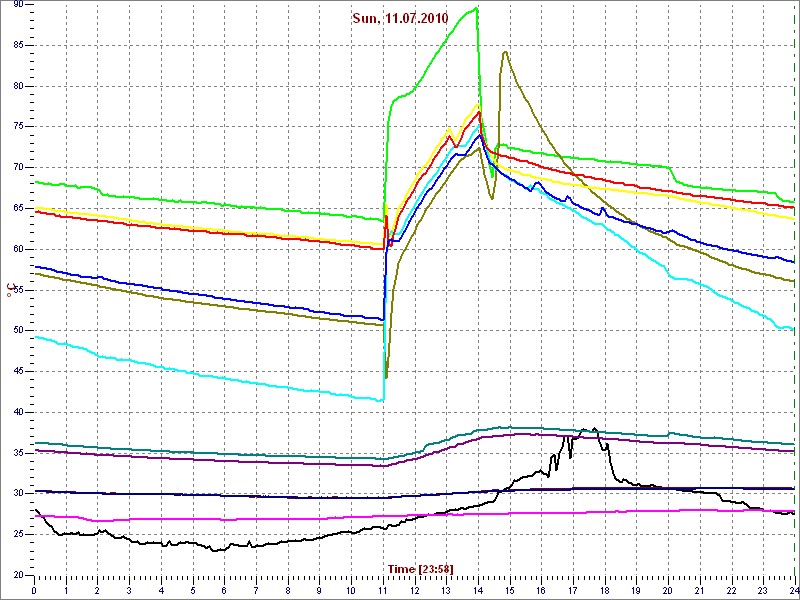Click the cyan curve's lowest point before the jump
Viewport: 800px width, 600px height.
(x=380, y=401)
